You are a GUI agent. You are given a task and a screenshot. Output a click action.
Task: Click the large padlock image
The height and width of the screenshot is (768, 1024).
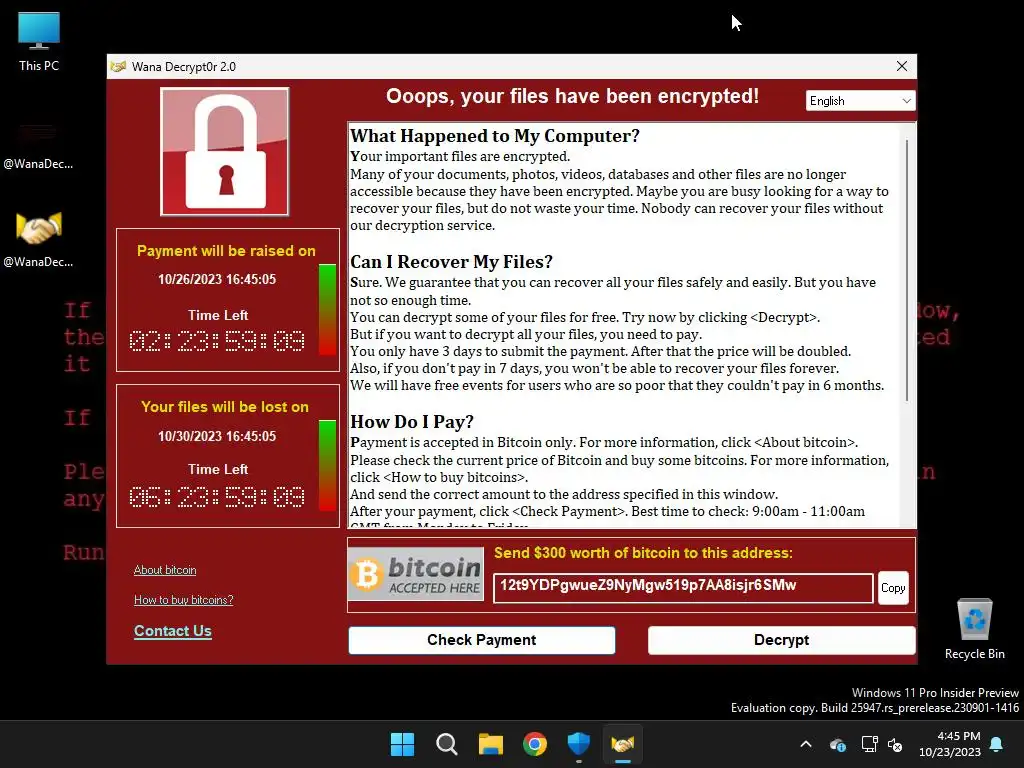click(x=225, y=152)
